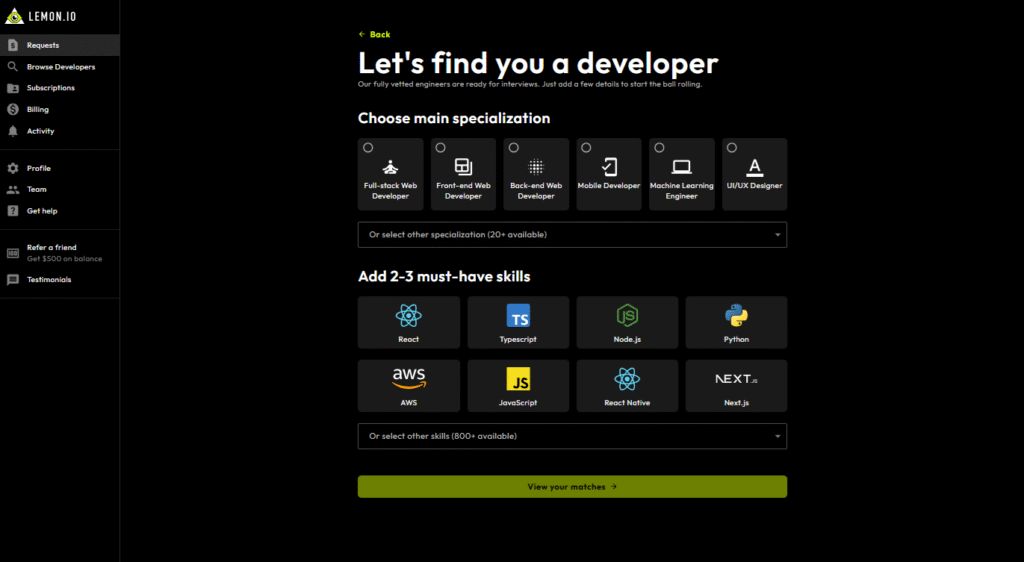Select the React skill icon

coord(408,317)
